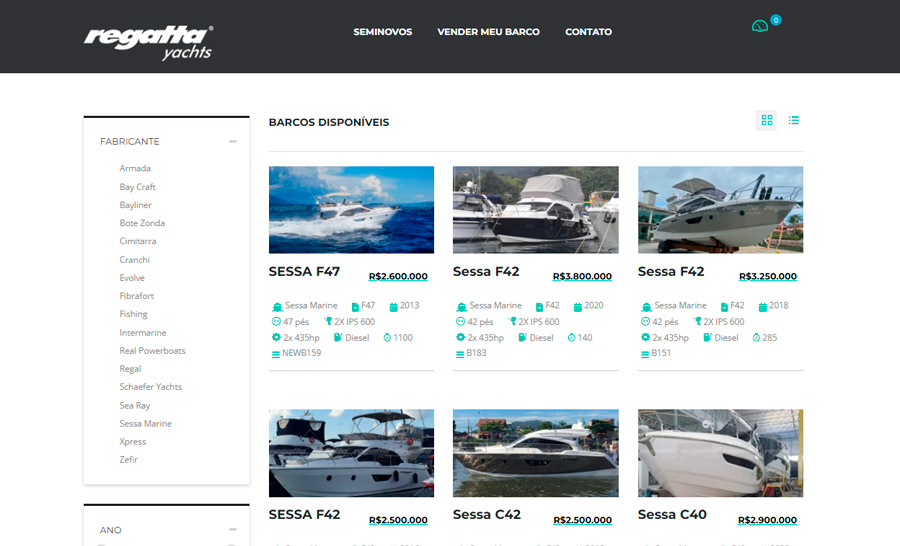Viewport: 900px width, 546px height.
Task: Filter by manufacturer Armada
Action: pos(135,168)
